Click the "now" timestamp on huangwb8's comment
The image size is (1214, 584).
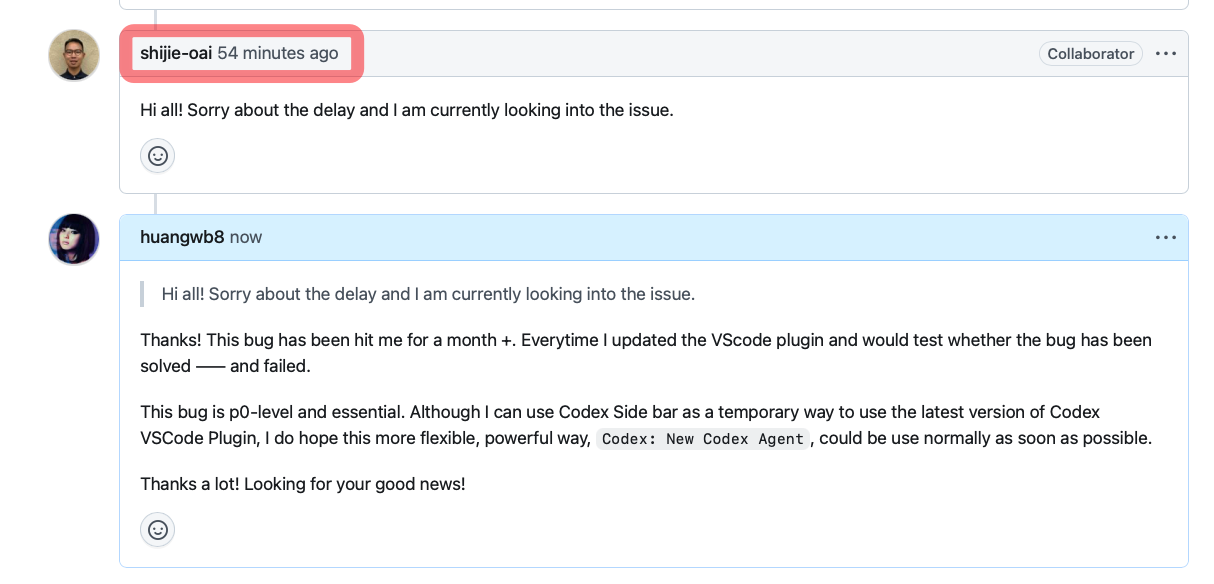coord(246,238)
